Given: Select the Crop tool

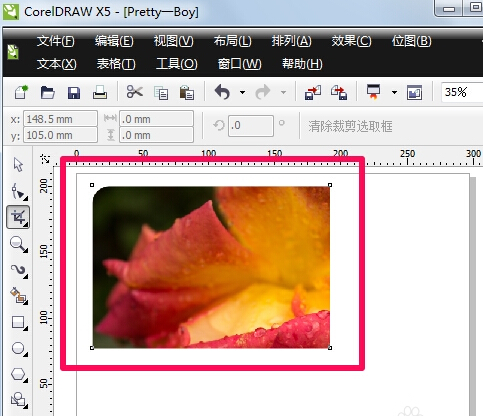Looking at the screenshot, I should pyautogui.click(x=18, y=217).
